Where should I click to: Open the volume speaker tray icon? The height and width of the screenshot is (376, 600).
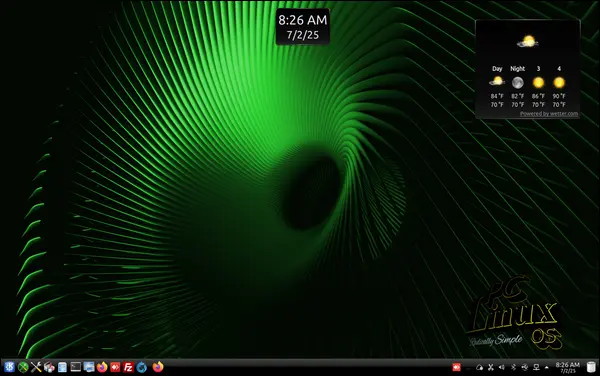coord(502,367)
